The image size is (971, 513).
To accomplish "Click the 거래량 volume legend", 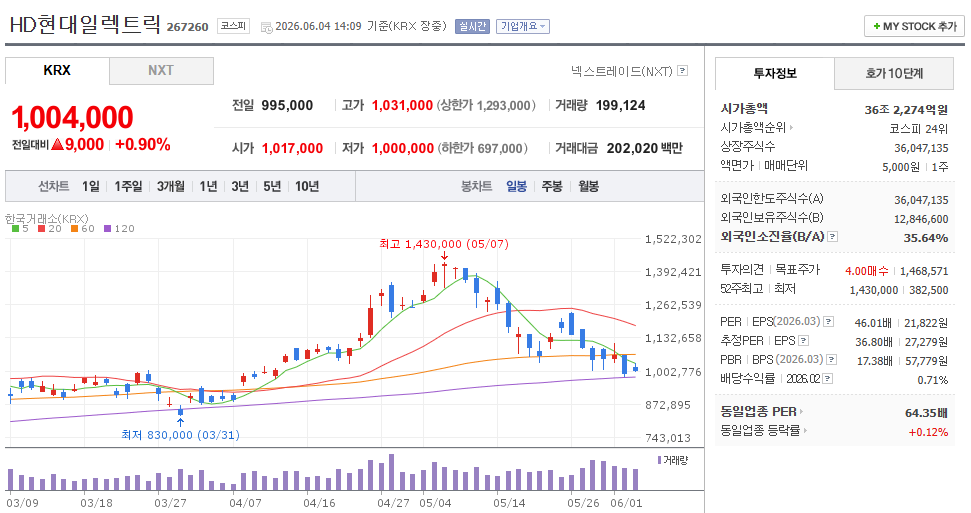I will click(x=673, y=460).
